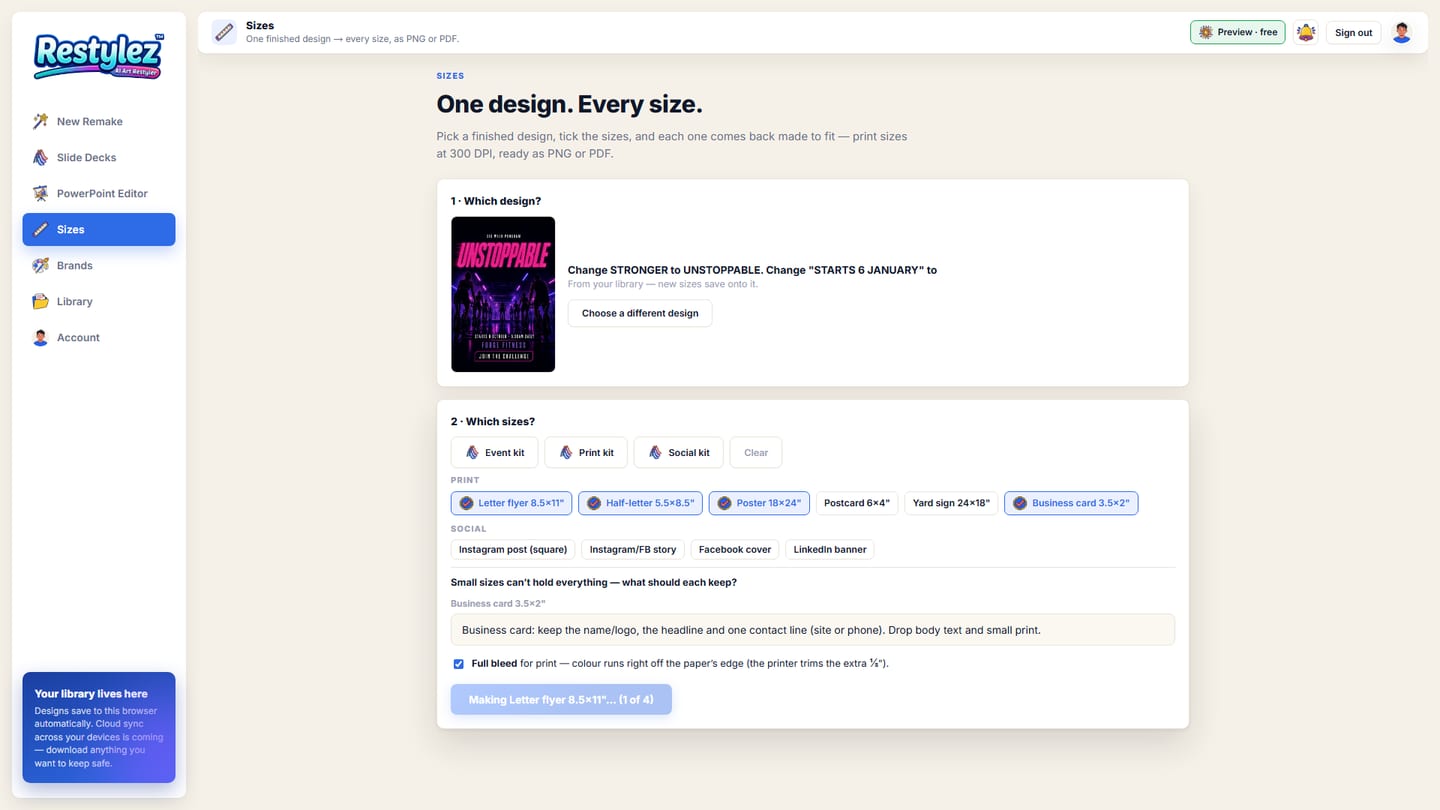Open the Library folder icon
Viewport: 1440px width, 810px height.
pos(40,301)
